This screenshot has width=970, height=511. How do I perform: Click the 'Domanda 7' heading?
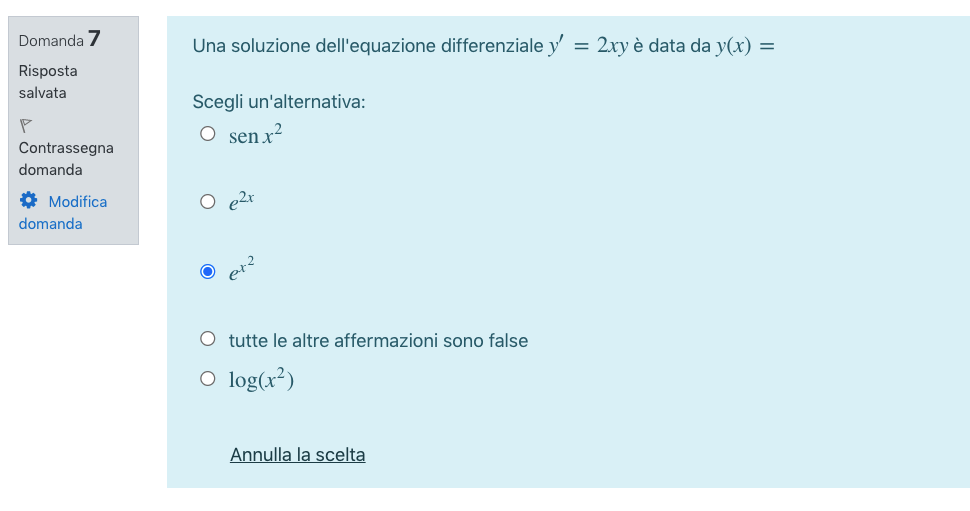coord(60,40)
